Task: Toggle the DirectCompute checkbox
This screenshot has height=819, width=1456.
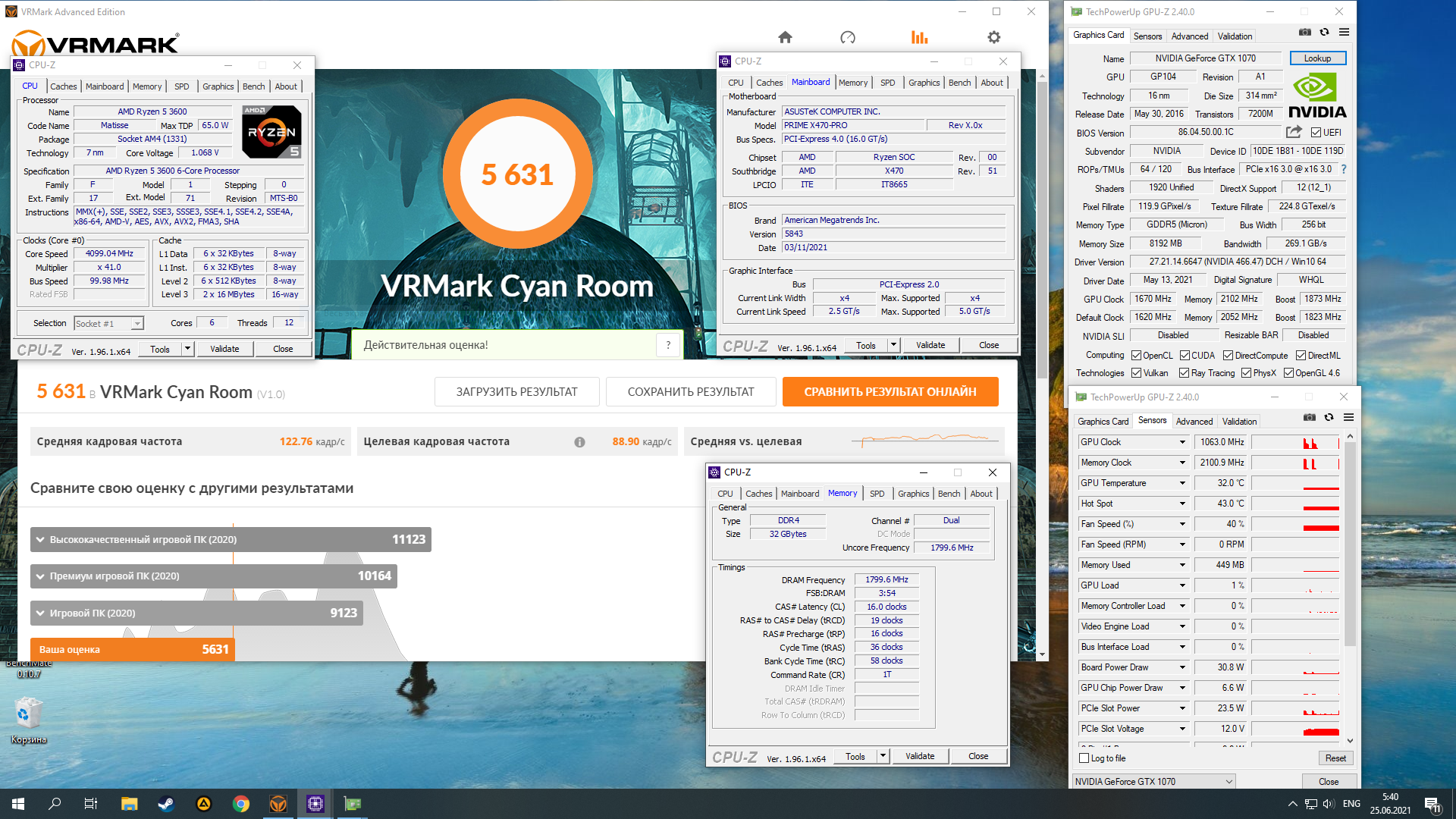Action: (1228, 356)
